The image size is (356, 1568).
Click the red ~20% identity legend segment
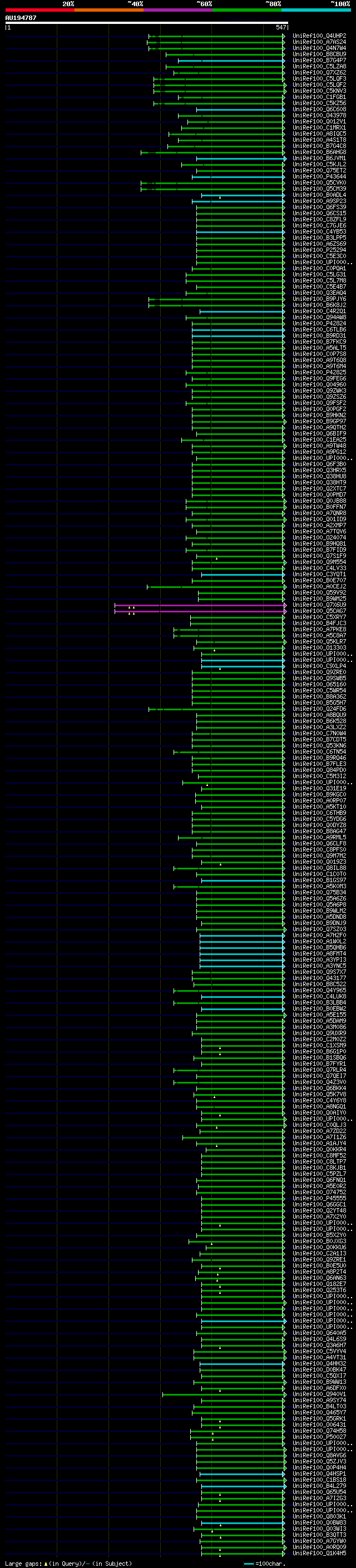[x=39, y=11]
